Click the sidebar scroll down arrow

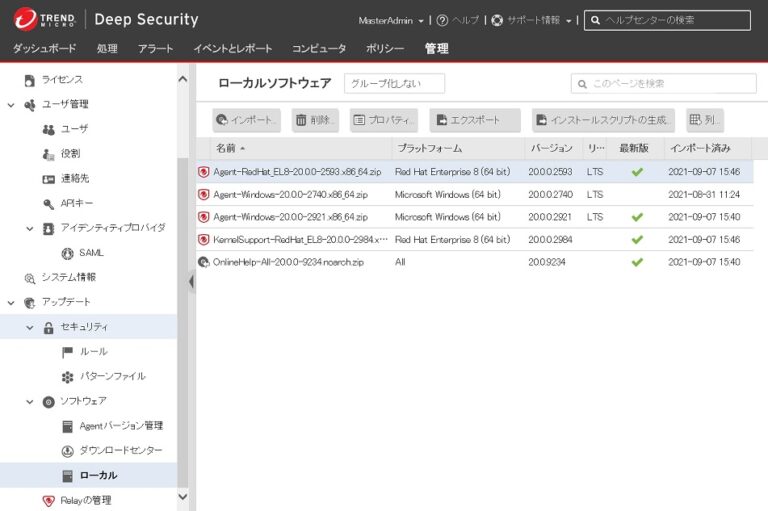pos(183,497)
